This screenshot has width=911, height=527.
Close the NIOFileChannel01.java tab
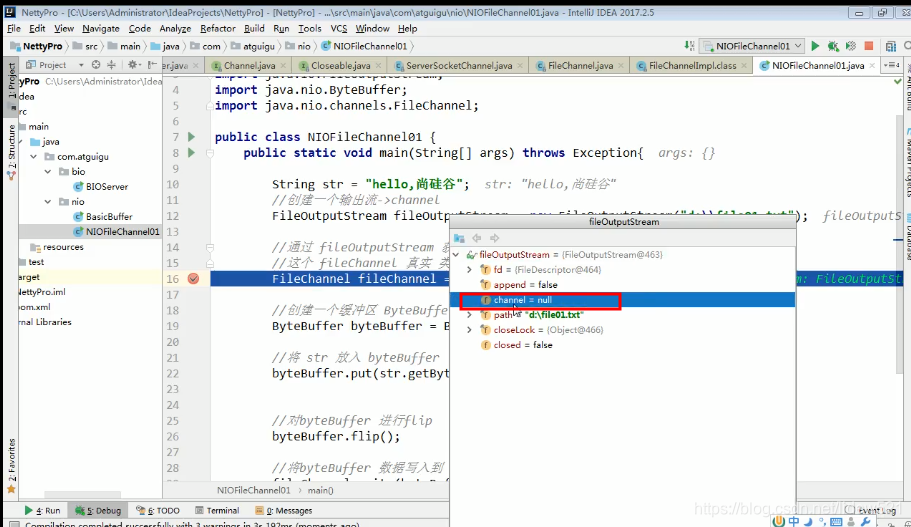(871, 66)
